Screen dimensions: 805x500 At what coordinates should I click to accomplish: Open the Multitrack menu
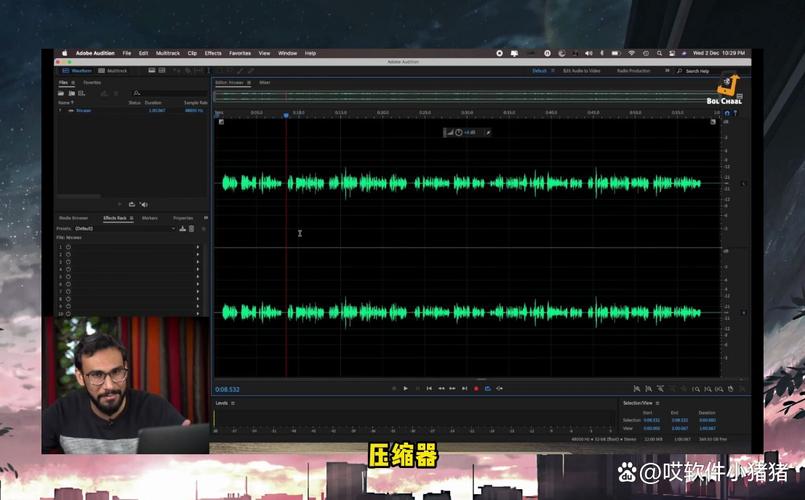[x=168, y=53]
